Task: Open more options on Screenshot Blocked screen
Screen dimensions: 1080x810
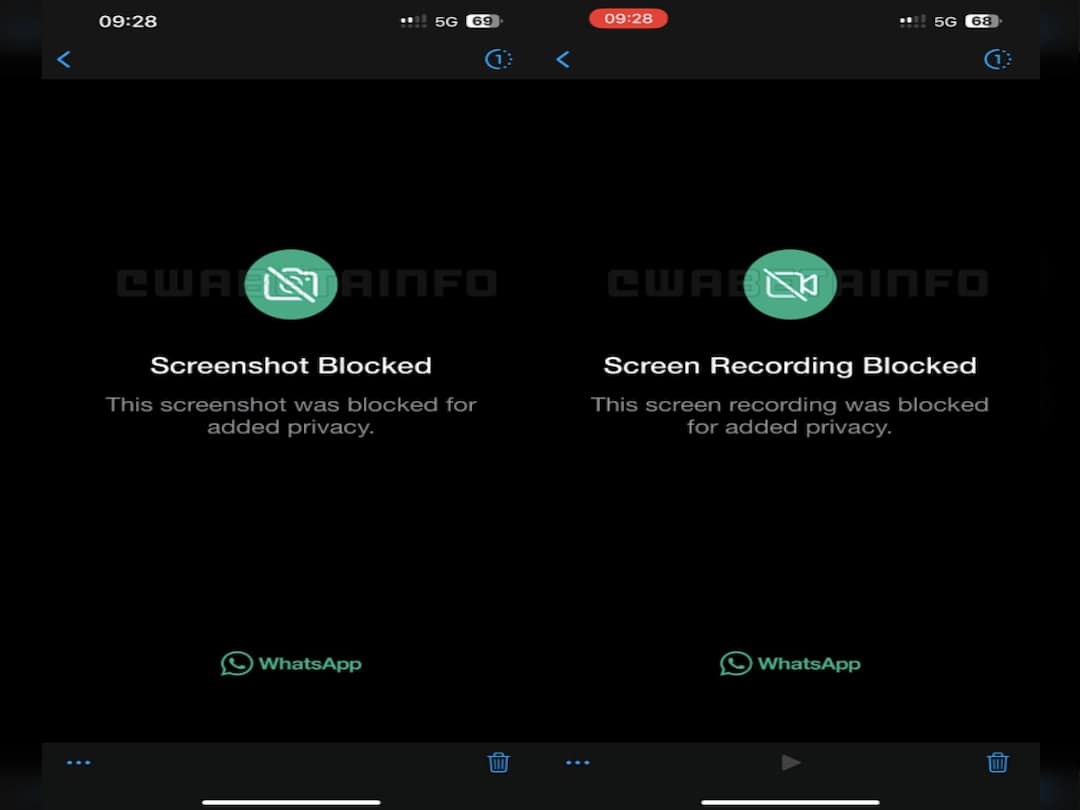Action: pyautogui.click(x=78, y=762)
